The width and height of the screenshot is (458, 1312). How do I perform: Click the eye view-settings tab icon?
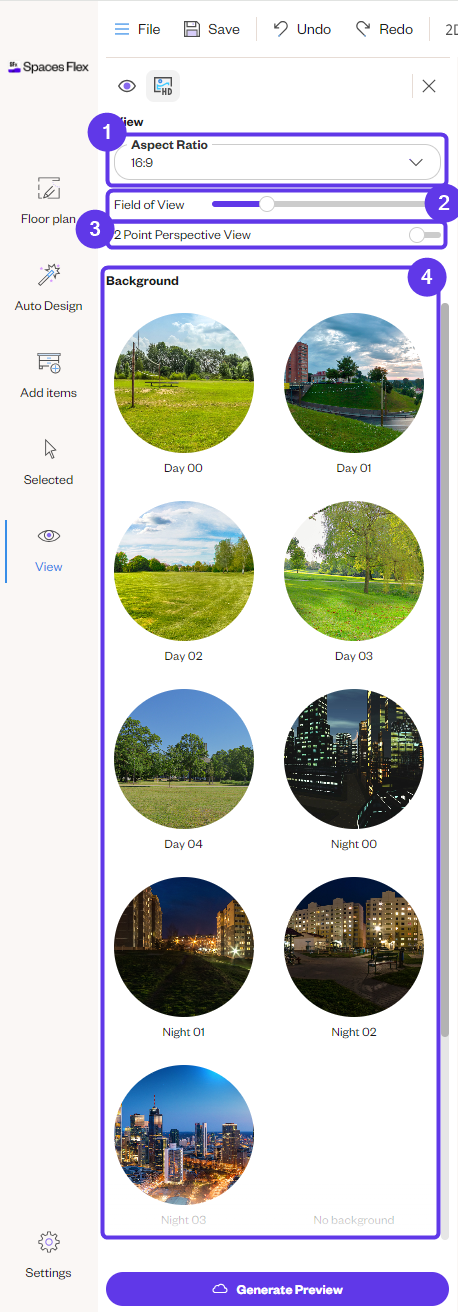point(127,86)
